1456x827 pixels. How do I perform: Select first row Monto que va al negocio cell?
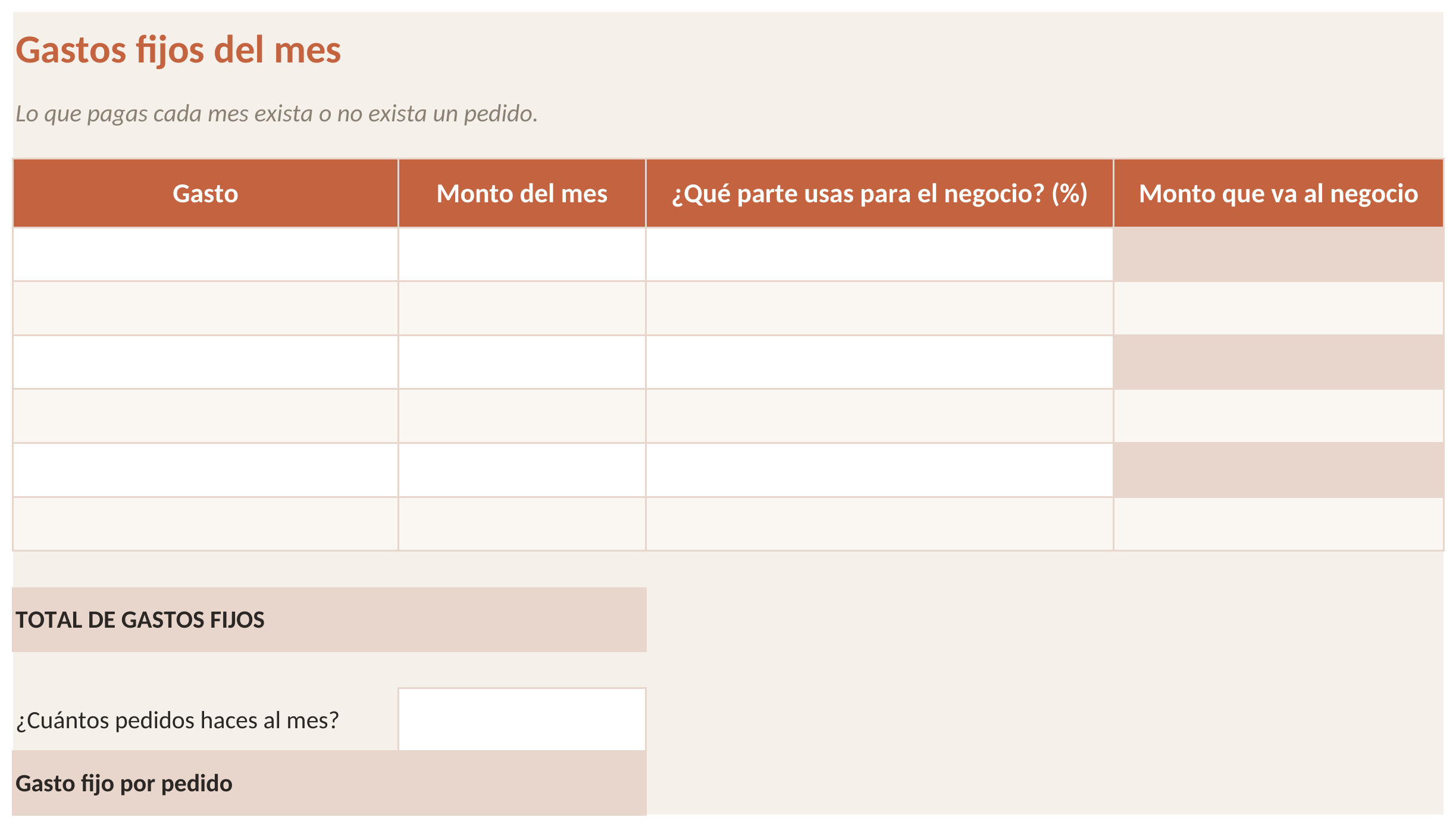click(x=1278, y=255)
